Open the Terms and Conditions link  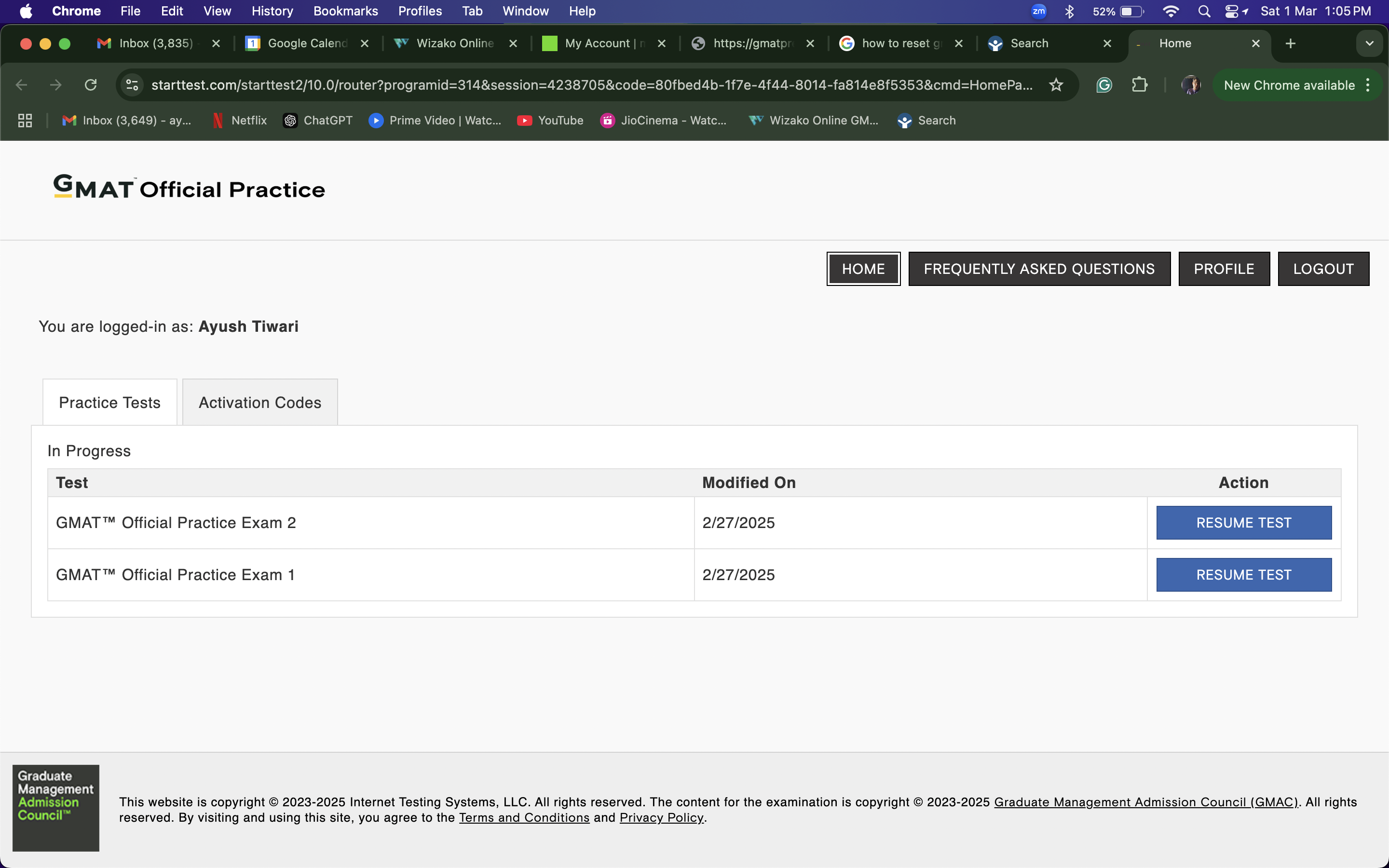pos(524,817)
